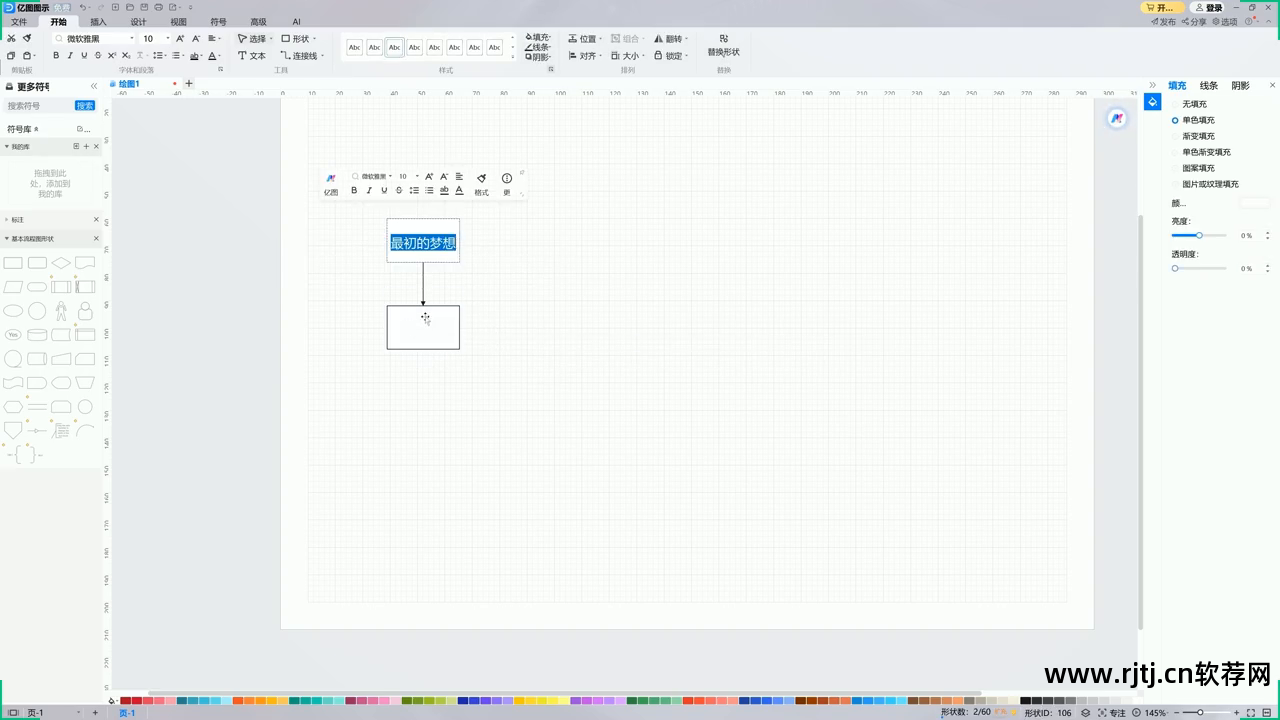Screen dimensions: 1280x720
Task: Click the Cut scissors icon in clipboard group
Action: [x=11, y=38]
